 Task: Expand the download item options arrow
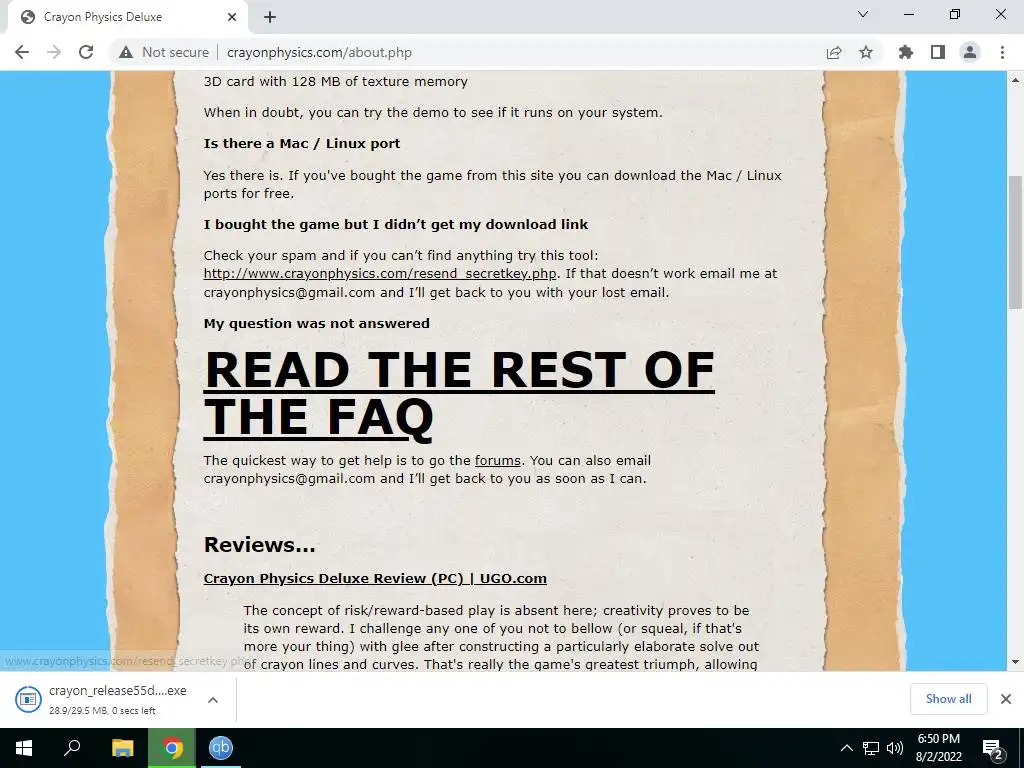212,699
